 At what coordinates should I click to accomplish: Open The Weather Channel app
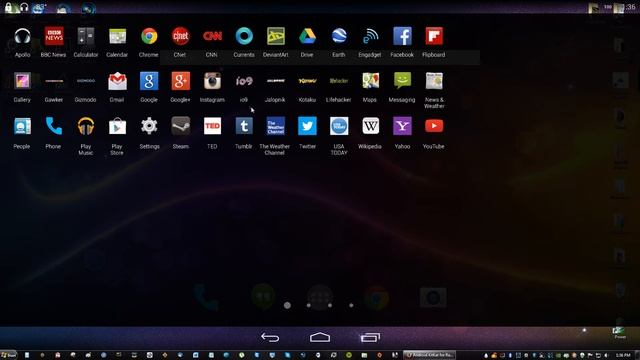[276, 126]
